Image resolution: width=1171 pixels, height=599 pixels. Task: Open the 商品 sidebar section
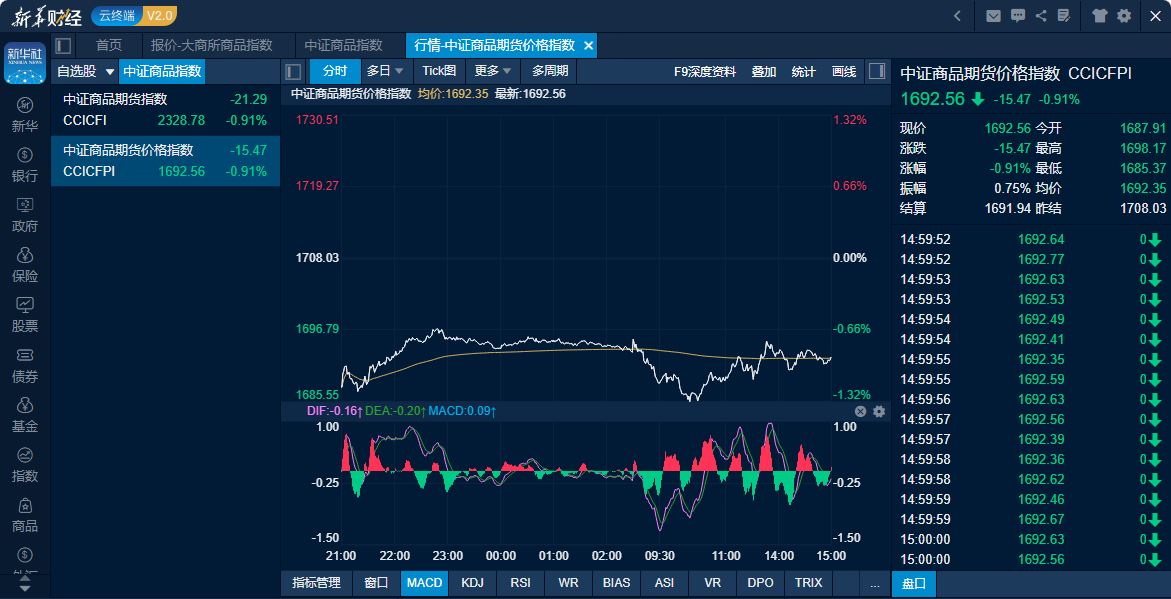25,515
